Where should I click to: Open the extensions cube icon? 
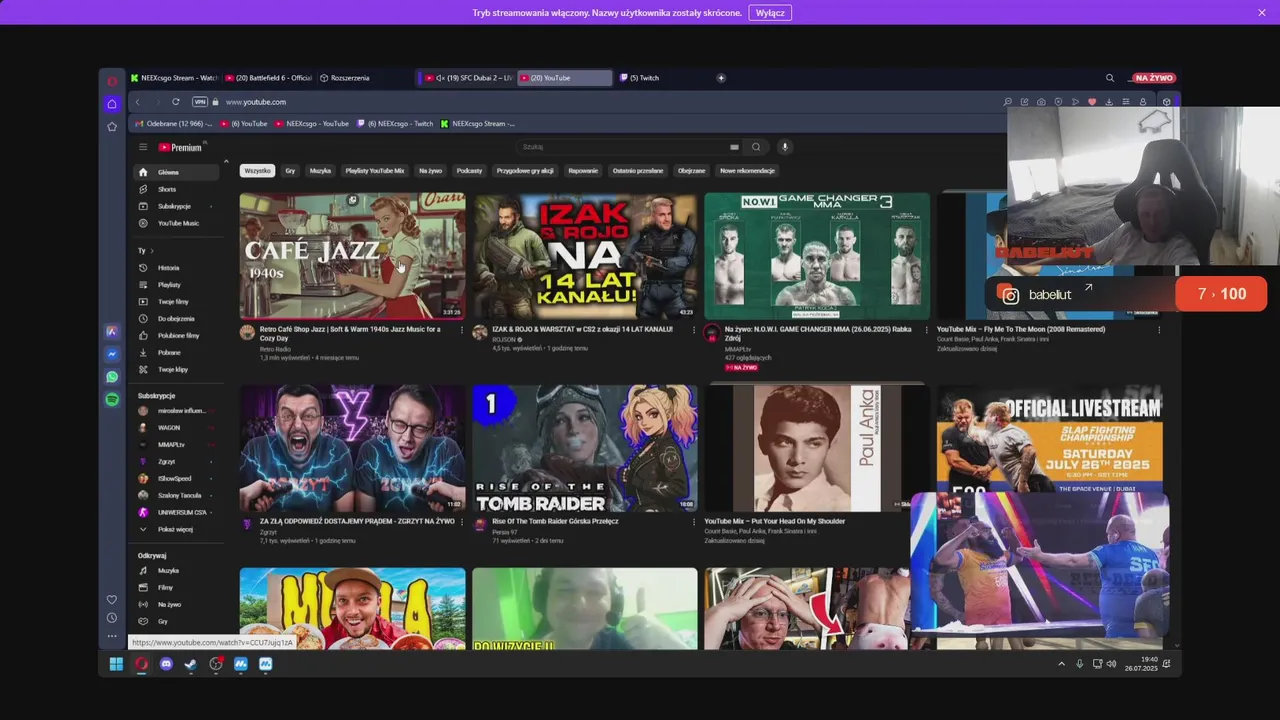[1166, 102]
